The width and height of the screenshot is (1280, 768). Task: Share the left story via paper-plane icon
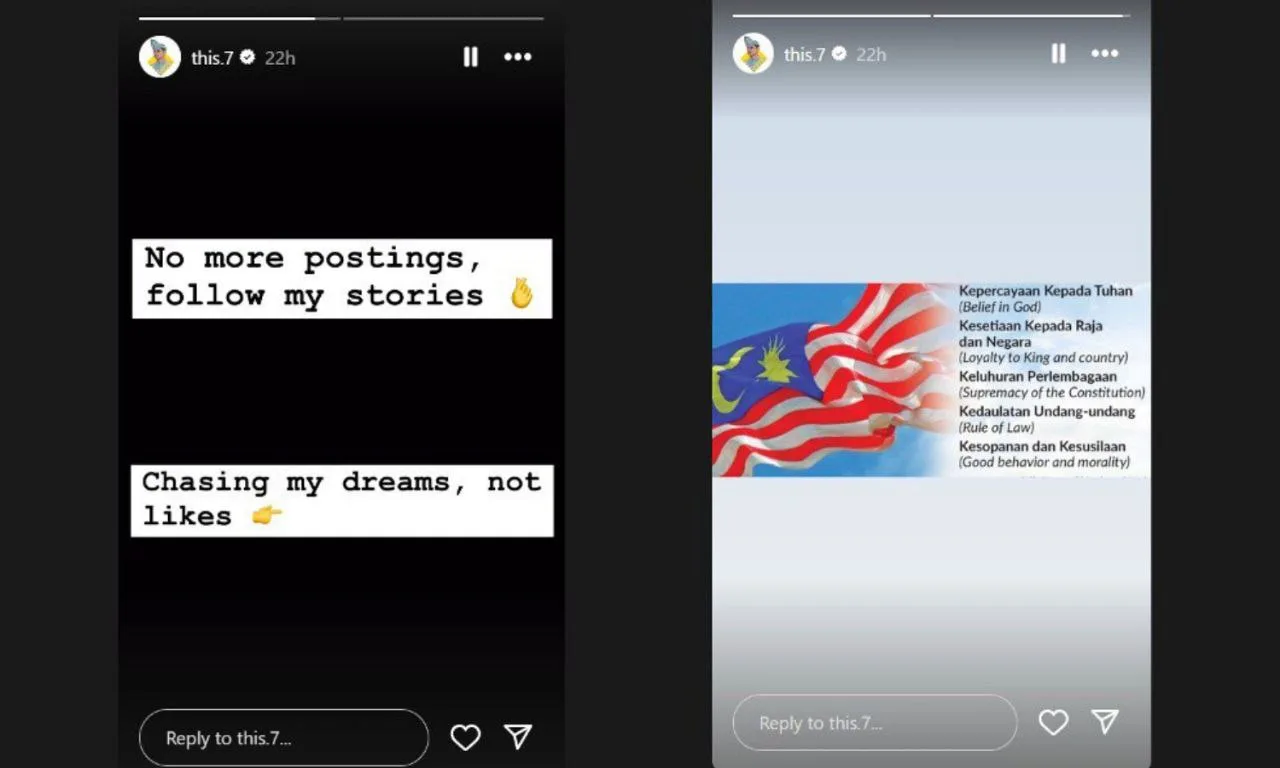(518, 737)
